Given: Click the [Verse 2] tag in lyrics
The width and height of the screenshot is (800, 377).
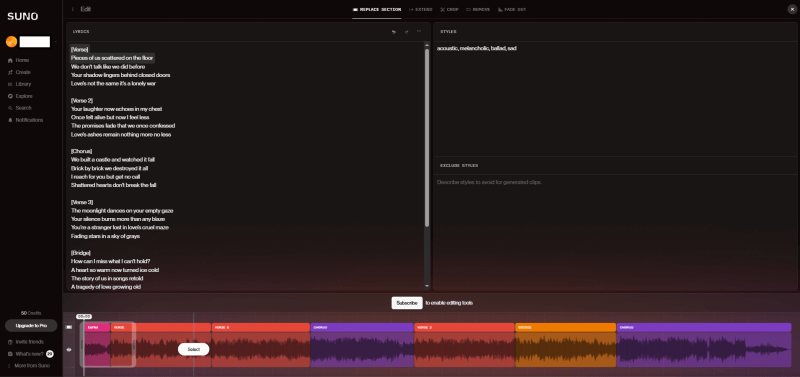Looking at the screenshot, I should [82, 100].
